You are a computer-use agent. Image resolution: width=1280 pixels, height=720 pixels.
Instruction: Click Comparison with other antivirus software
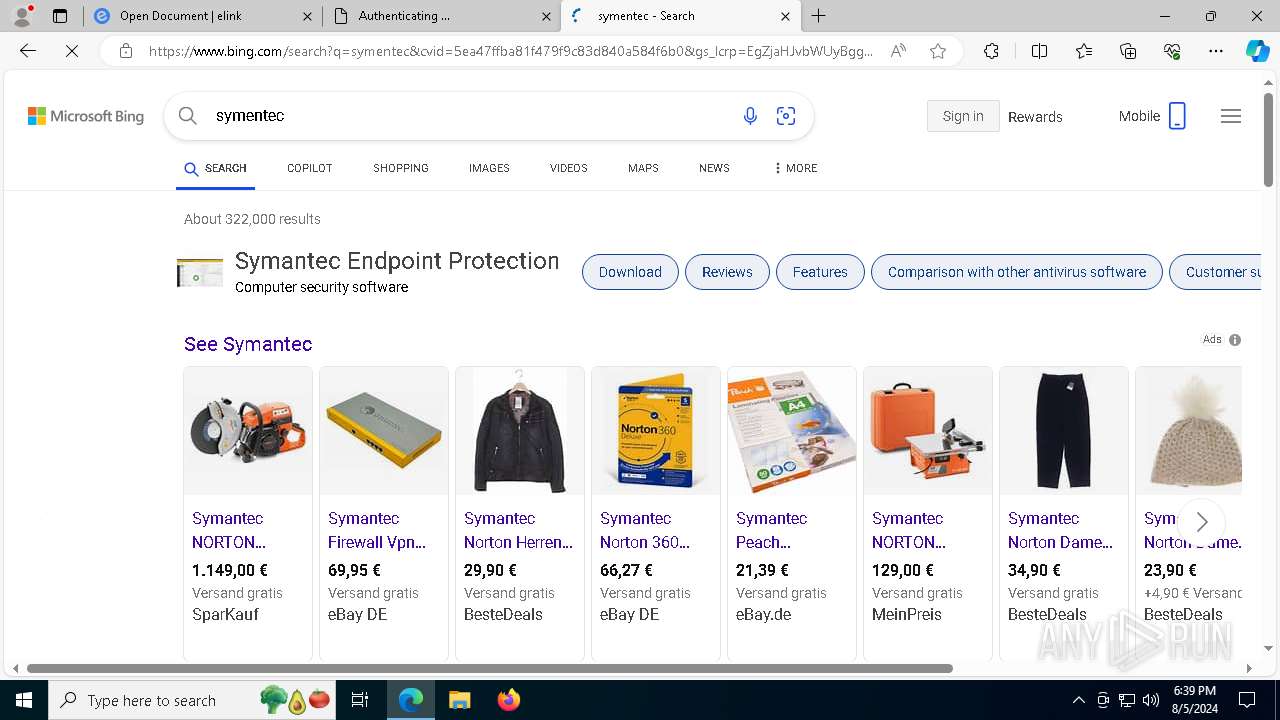pyautogui.click(x=1017, y=272)
